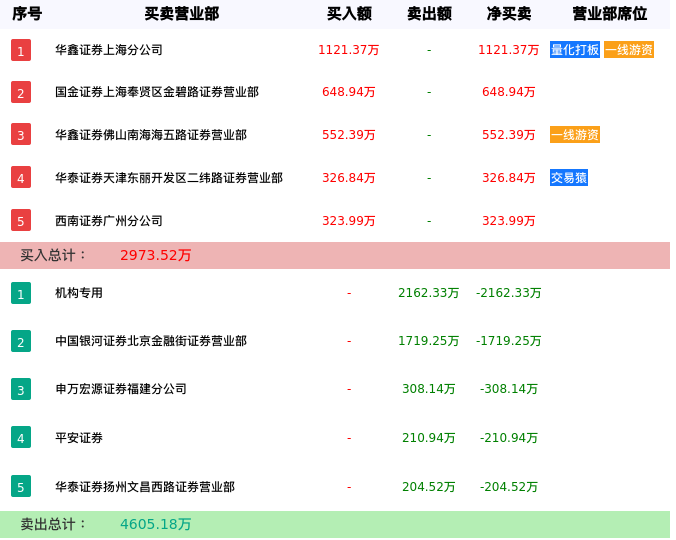Select the 买入额 column header

coord(349,14)
